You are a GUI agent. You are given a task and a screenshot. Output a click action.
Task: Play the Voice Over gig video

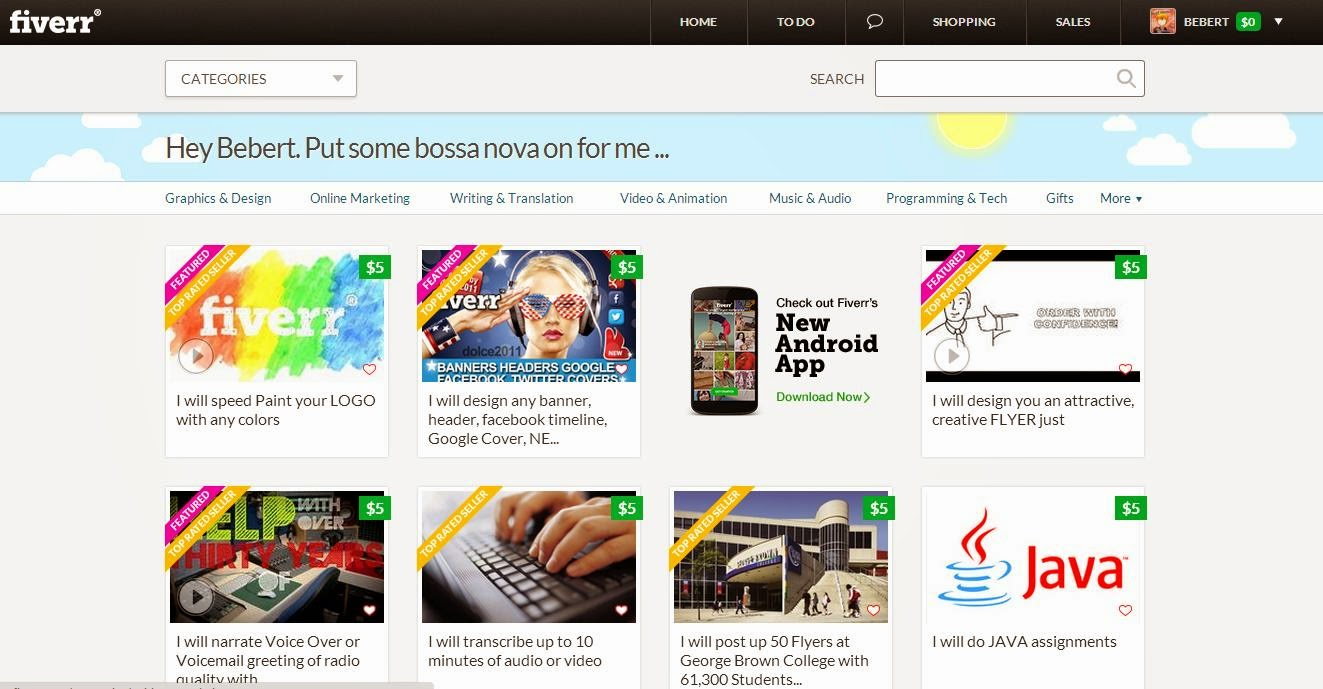point(195,597)
